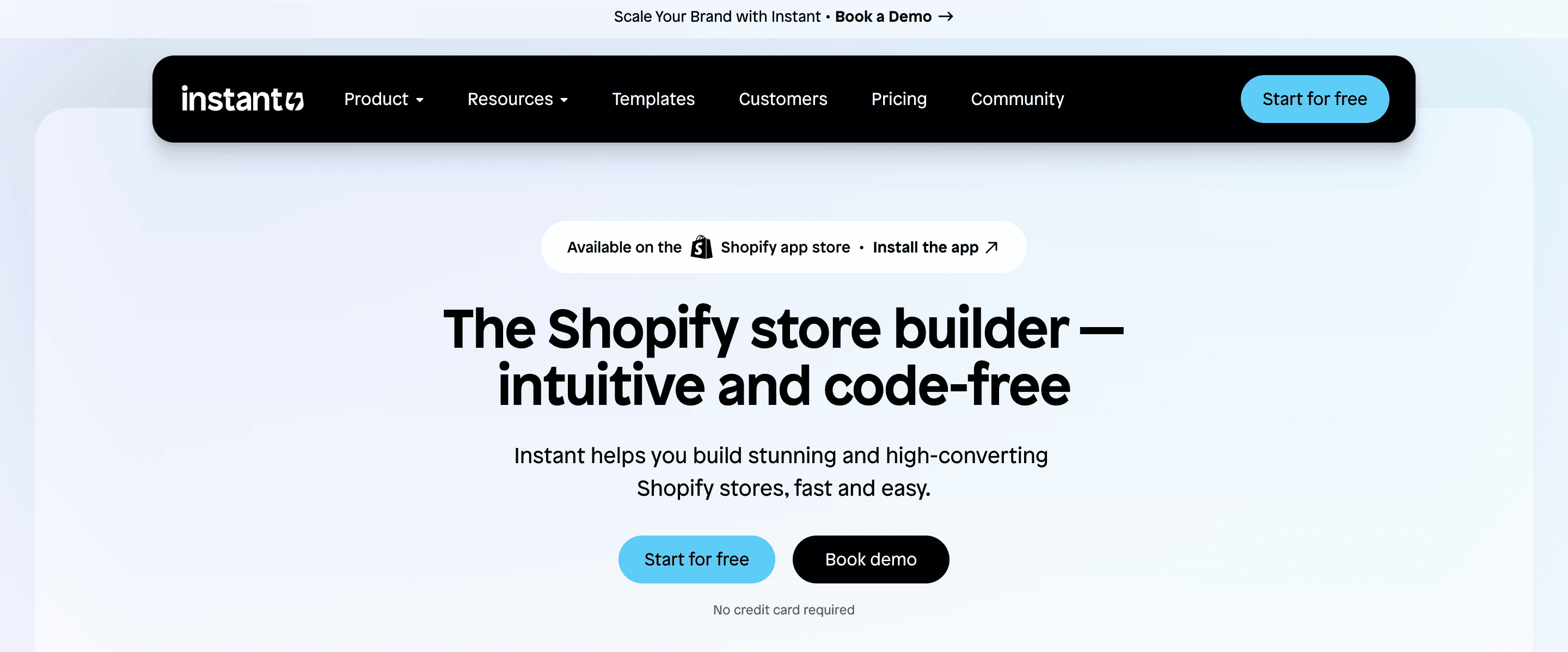Click the Scale Your Brand announcement bar
Screen dimensions: 1568x652
tap(784, 16)
